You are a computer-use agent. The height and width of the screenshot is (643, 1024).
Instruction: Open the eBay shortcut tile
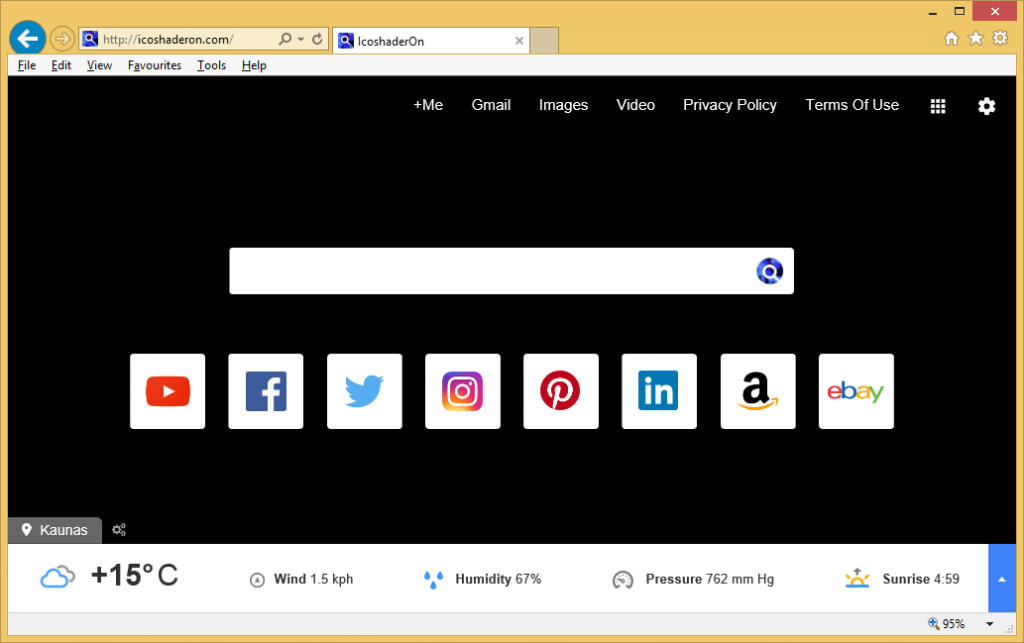click(856, 391)
